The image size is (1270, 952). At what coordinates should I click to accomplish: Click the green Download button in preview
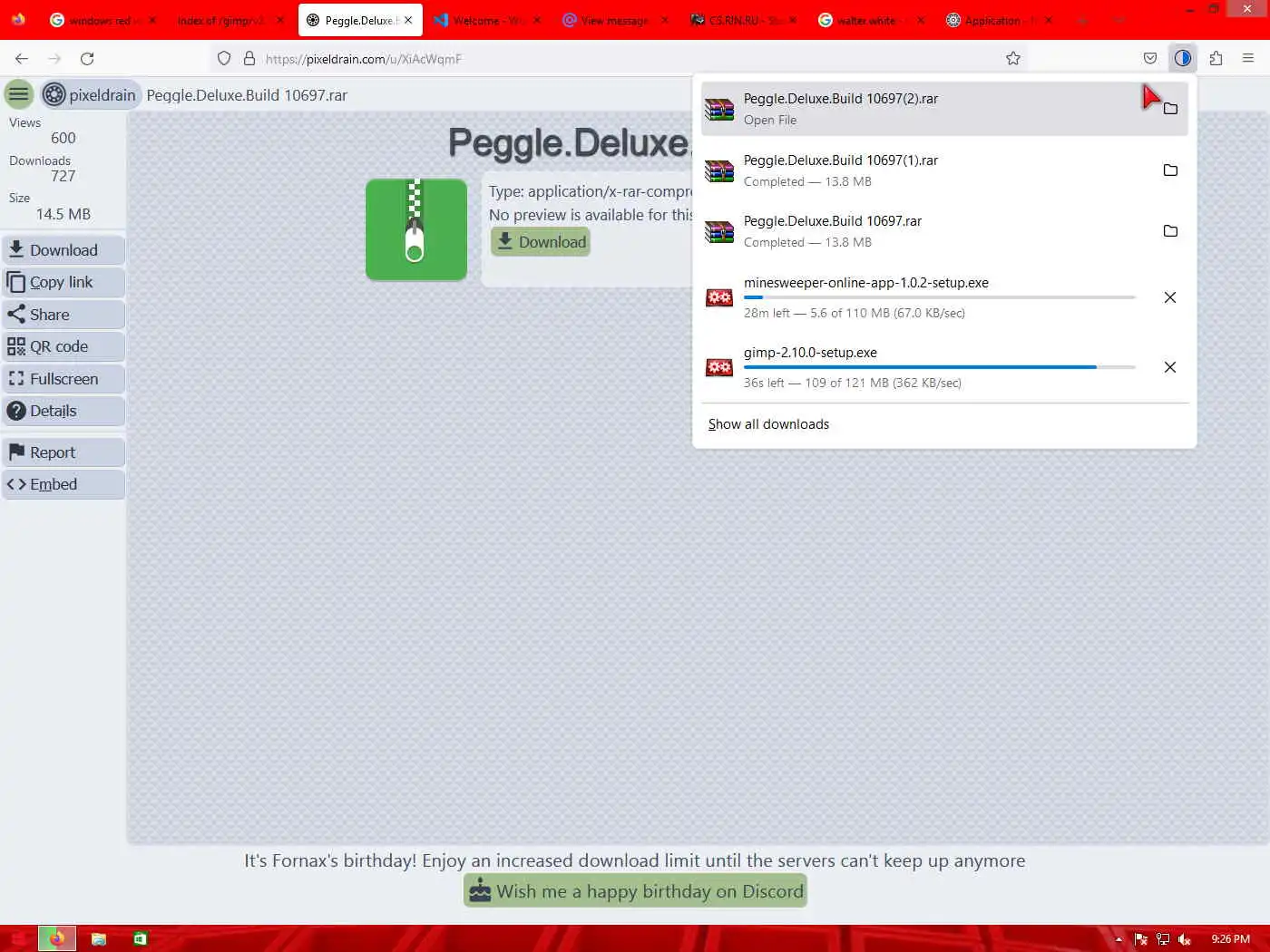(541, 242)
